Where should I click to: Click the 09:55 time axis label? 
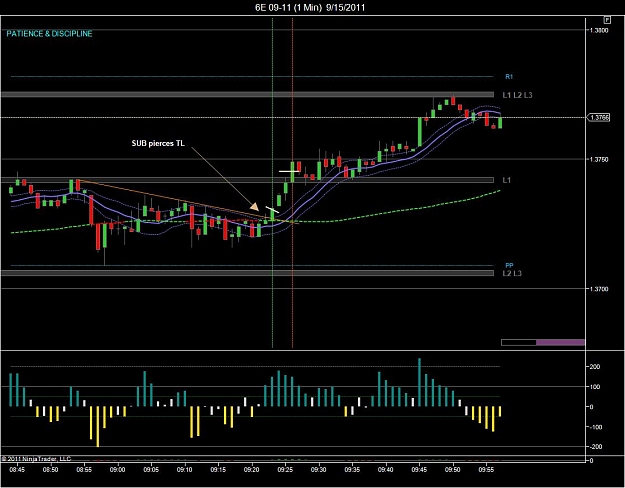(486, 470)
